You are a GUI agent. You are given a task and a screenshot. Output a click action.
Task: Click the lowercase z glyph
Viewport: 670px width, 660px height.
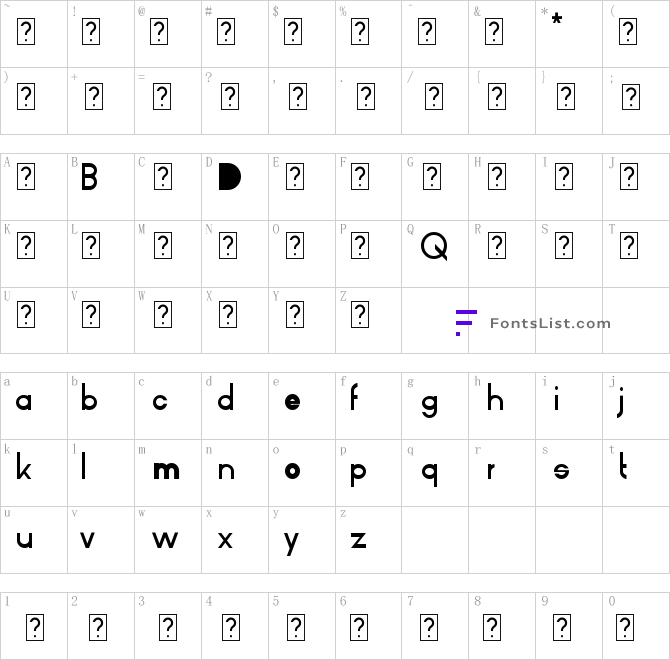(x=359, y=540)
